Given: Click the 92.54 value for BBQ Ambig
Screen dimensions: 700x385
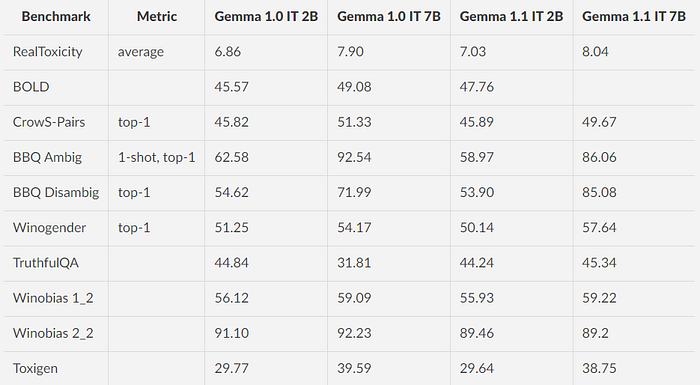Looking at the screenshot, I should 354,157.
